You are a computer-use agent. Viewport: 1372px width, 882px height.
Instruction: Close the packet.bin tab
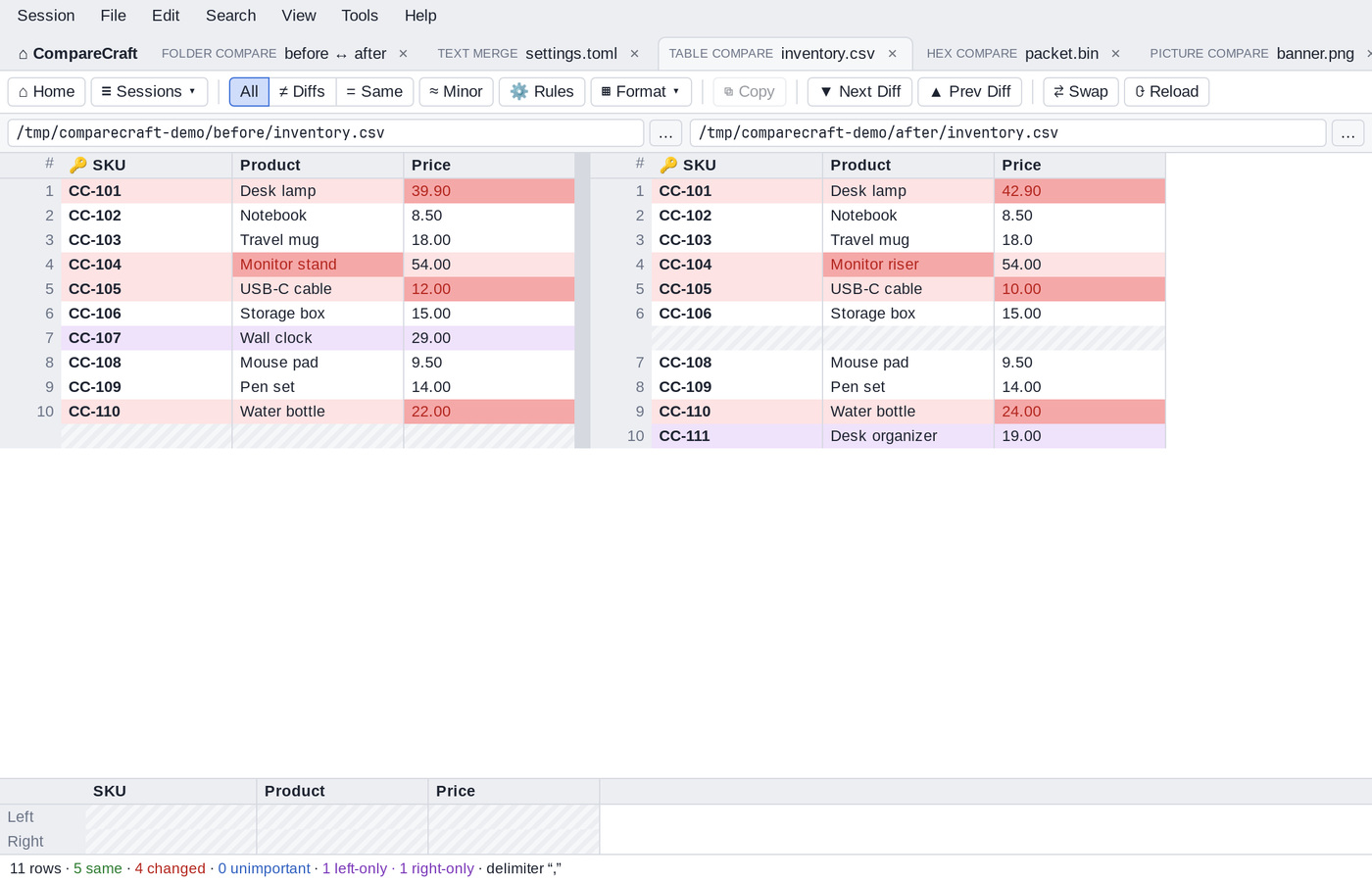1115,54
